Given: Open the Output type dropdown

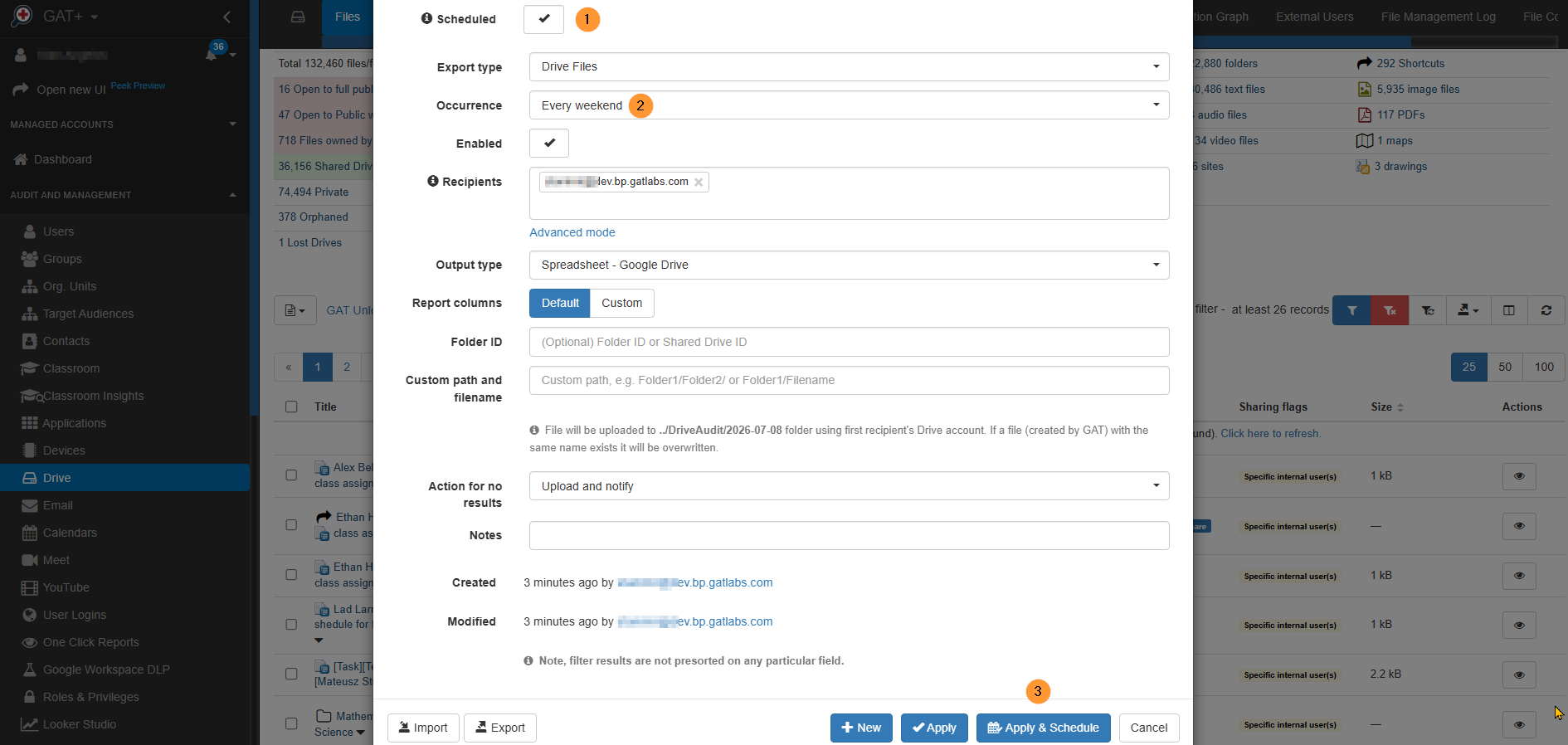Looking at the screenshot, I should [x=850, y=265].
